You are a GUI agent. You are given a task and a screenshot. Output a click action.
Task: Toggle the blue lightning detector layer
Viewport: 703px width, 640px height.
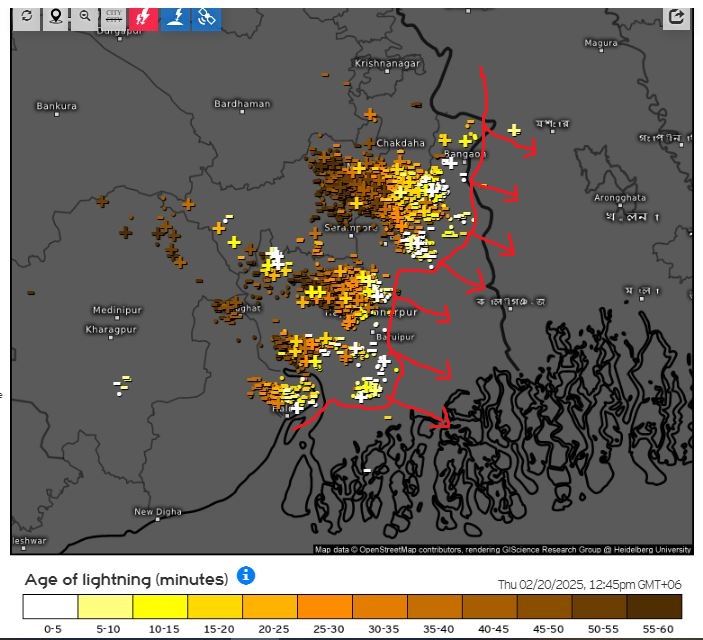[x=175, y=17]
